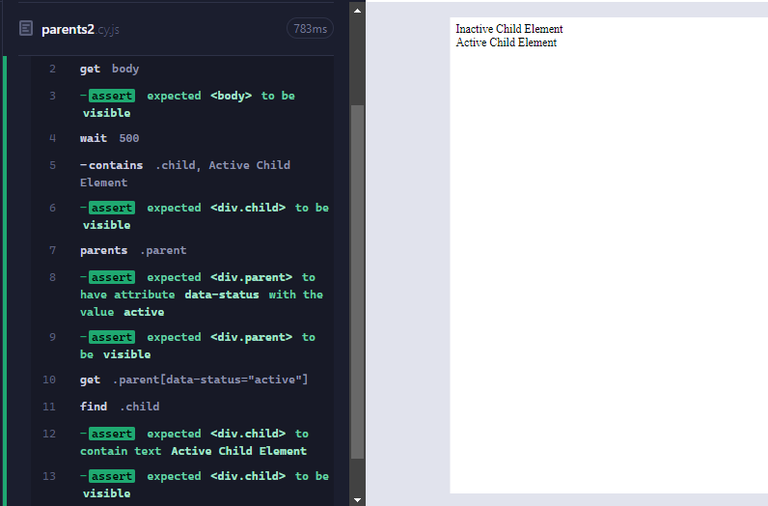This screenshot has height=506, width=768.
Task: Select line 9 assert div.parent visible
Action: click(182, 346)
